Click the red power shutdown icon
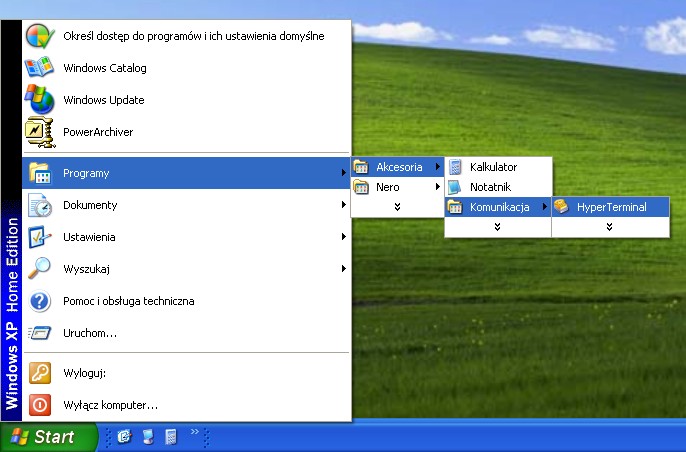The width and height of the screenshot is (686, 452). pyautogui.click(x=40, y=405)
